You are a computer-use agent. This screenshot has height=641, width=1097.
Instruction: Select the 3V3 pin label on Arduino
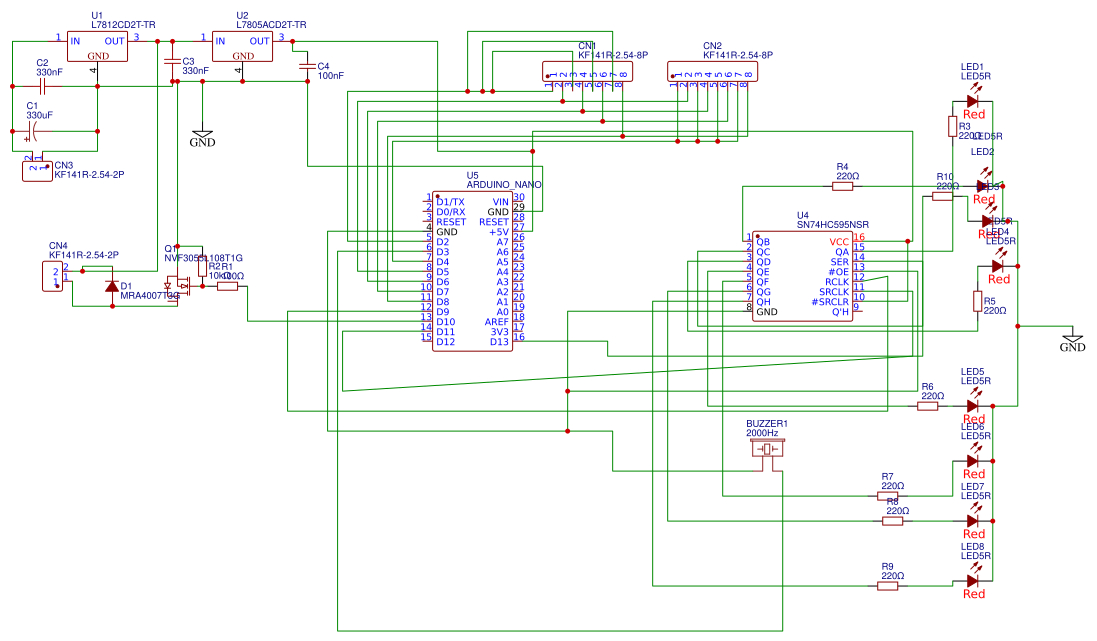pyautogui.click(x=500, y=332)
